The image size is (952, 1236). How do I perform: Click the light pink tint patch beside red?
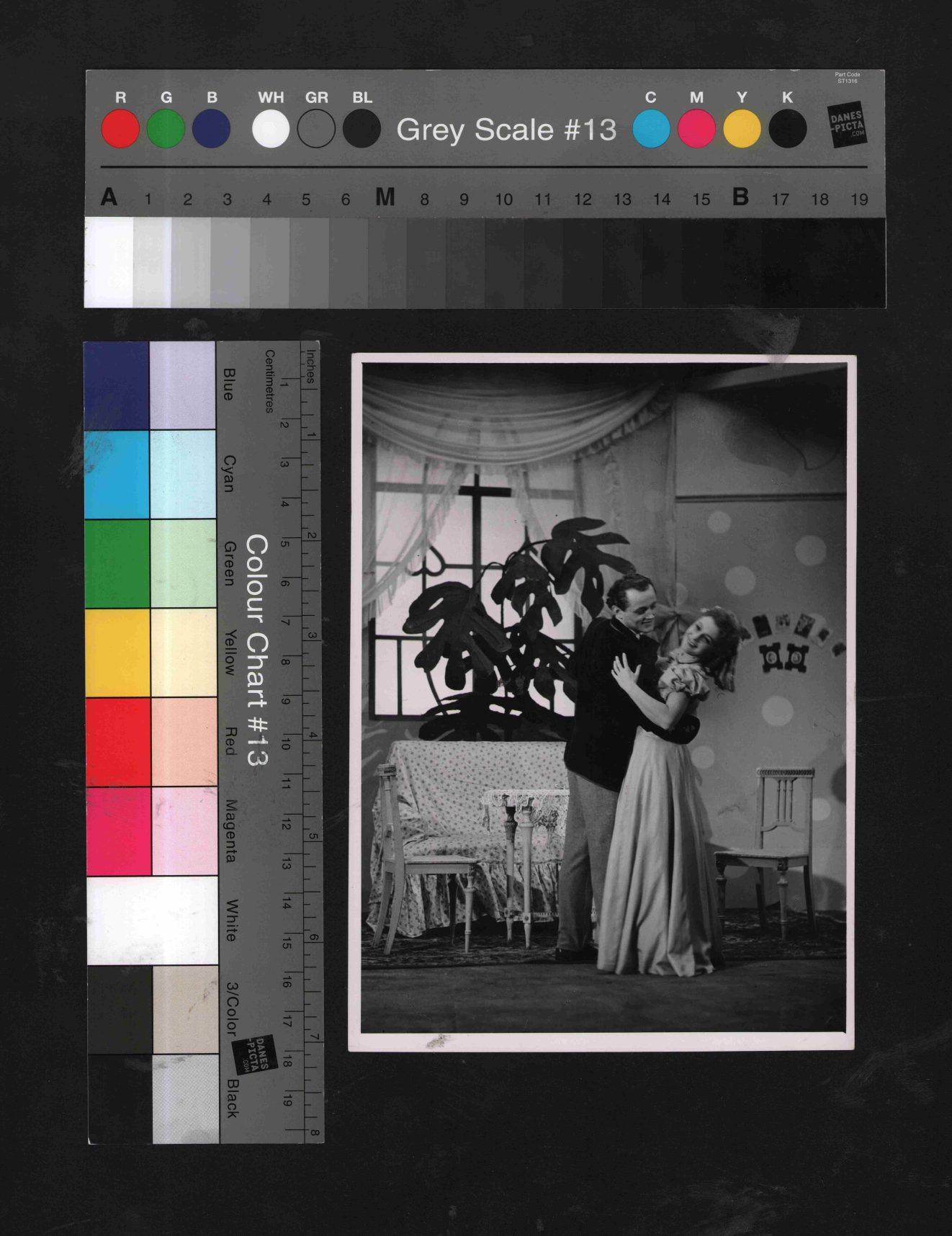pyautogui.click(x=184, y=742)
